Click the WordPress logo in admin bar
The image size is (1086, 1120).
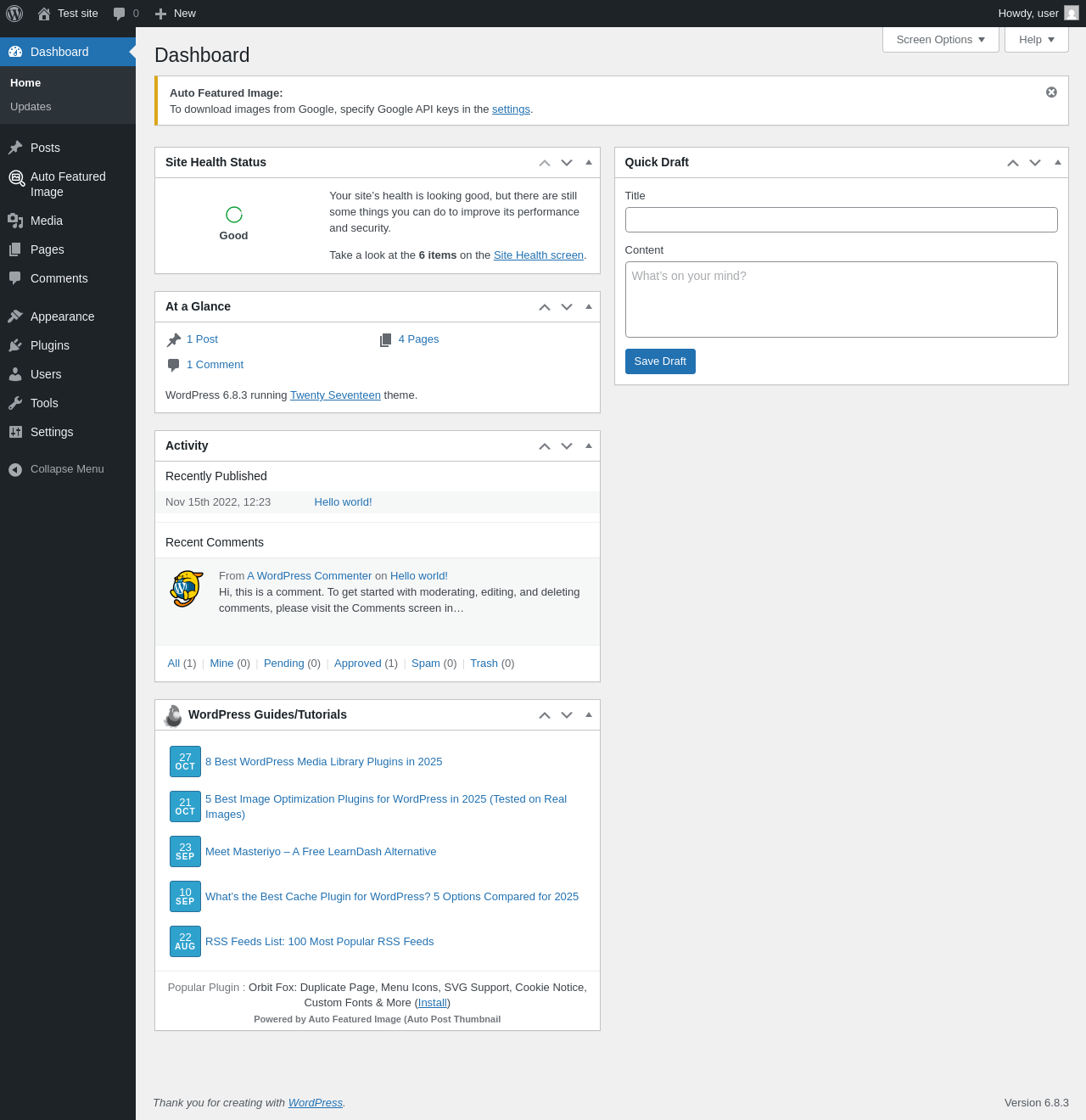pos(14,14)
